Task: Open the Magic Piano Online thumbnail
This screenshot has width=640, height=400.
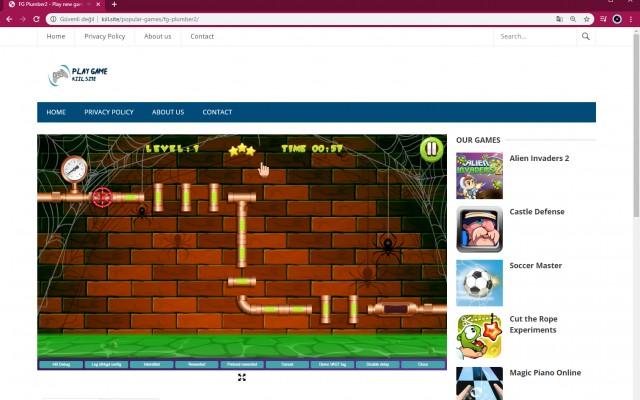Action: tap(479, 383)
